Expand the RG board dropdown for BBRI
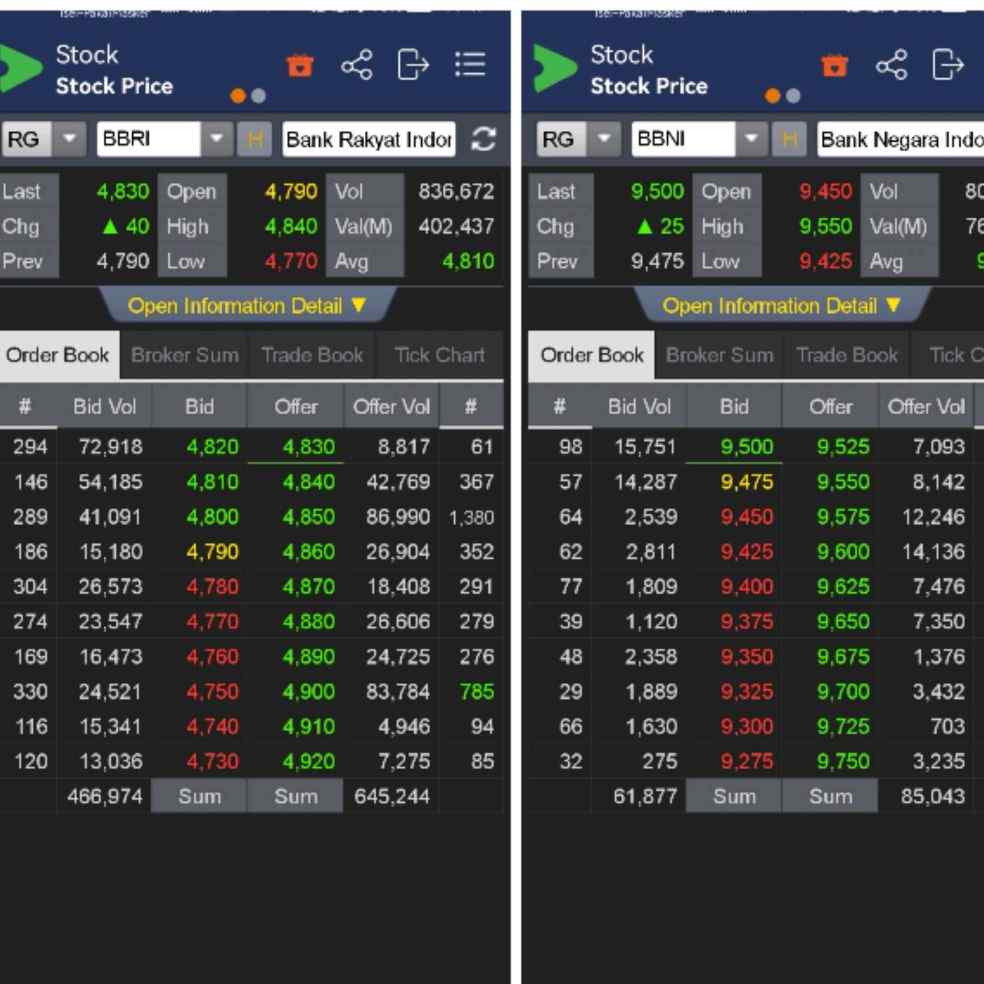The width and height of the screenshot is (984, 984). pos(69,139)
